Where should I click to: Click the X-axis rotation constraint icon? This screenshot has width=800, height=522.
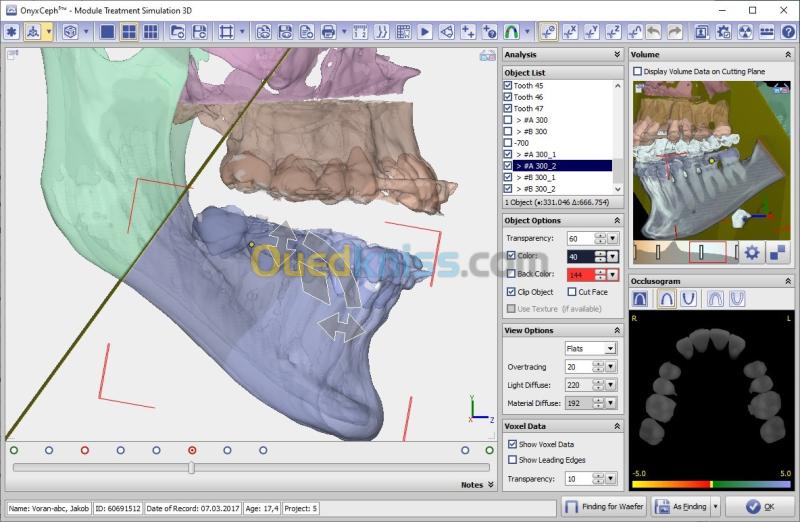pyautogui.click(x=570, y=32)
